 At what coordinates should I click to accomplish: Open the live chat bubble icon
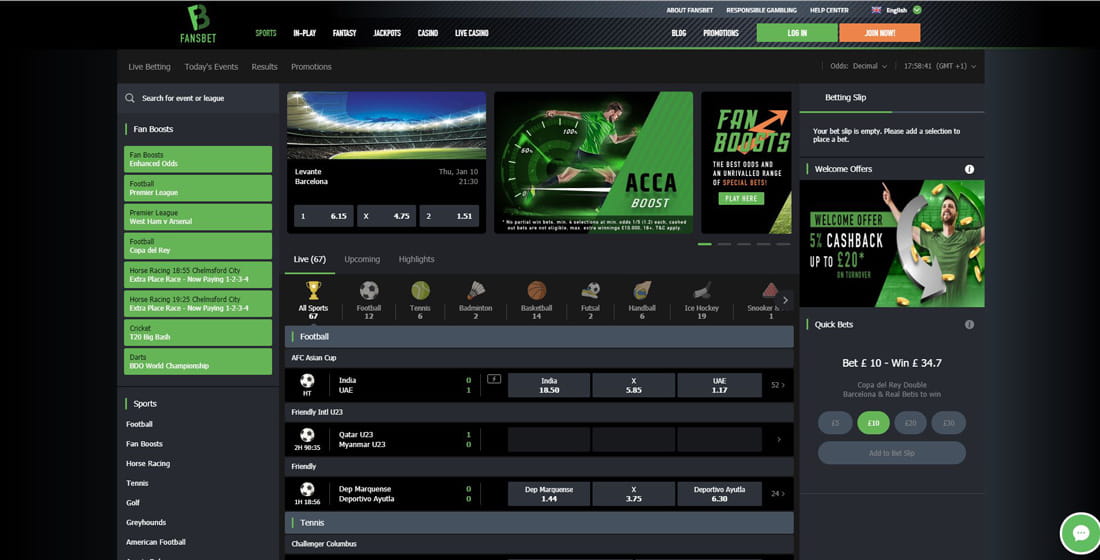(x=1080, y=534)
